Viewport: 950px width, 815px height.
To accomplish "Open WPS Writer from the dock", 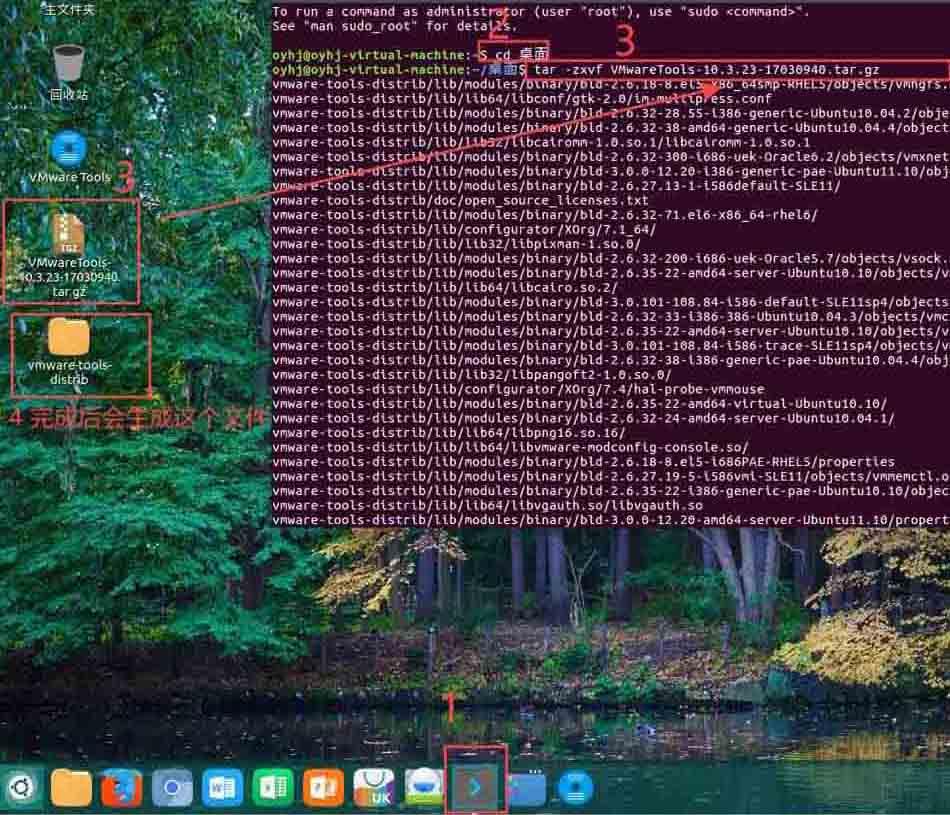I will (222, 788).
